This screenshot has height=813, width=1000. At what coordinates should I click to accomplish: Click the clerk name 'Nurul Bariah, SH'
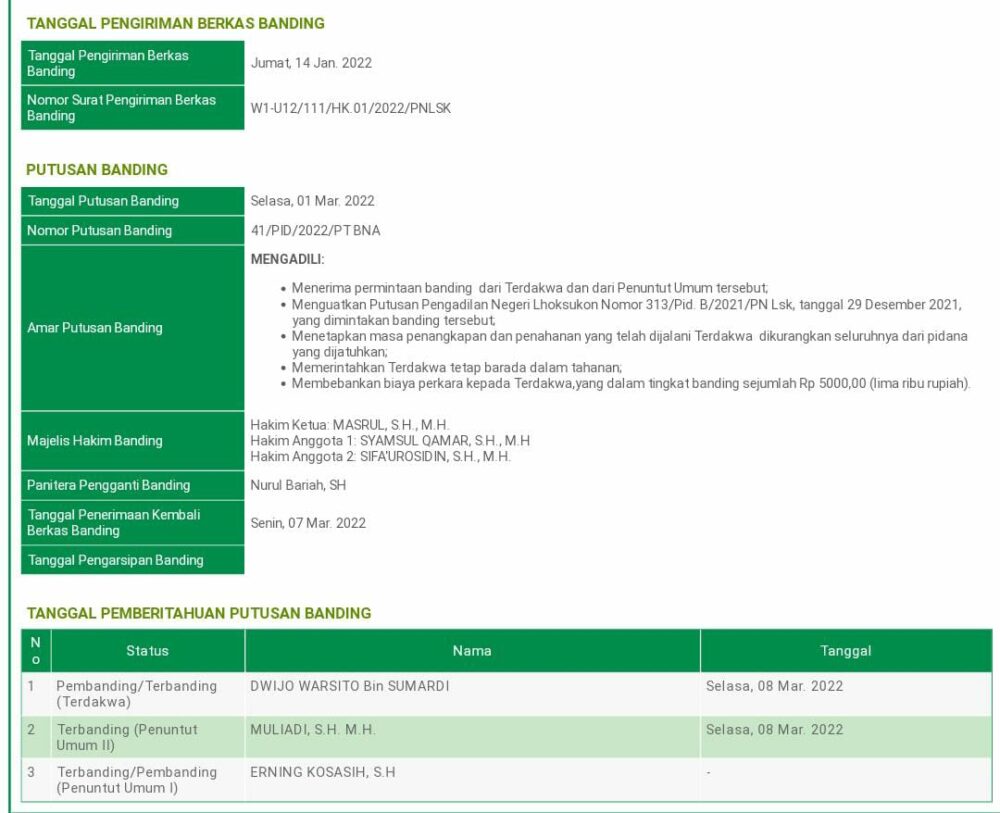298,486
